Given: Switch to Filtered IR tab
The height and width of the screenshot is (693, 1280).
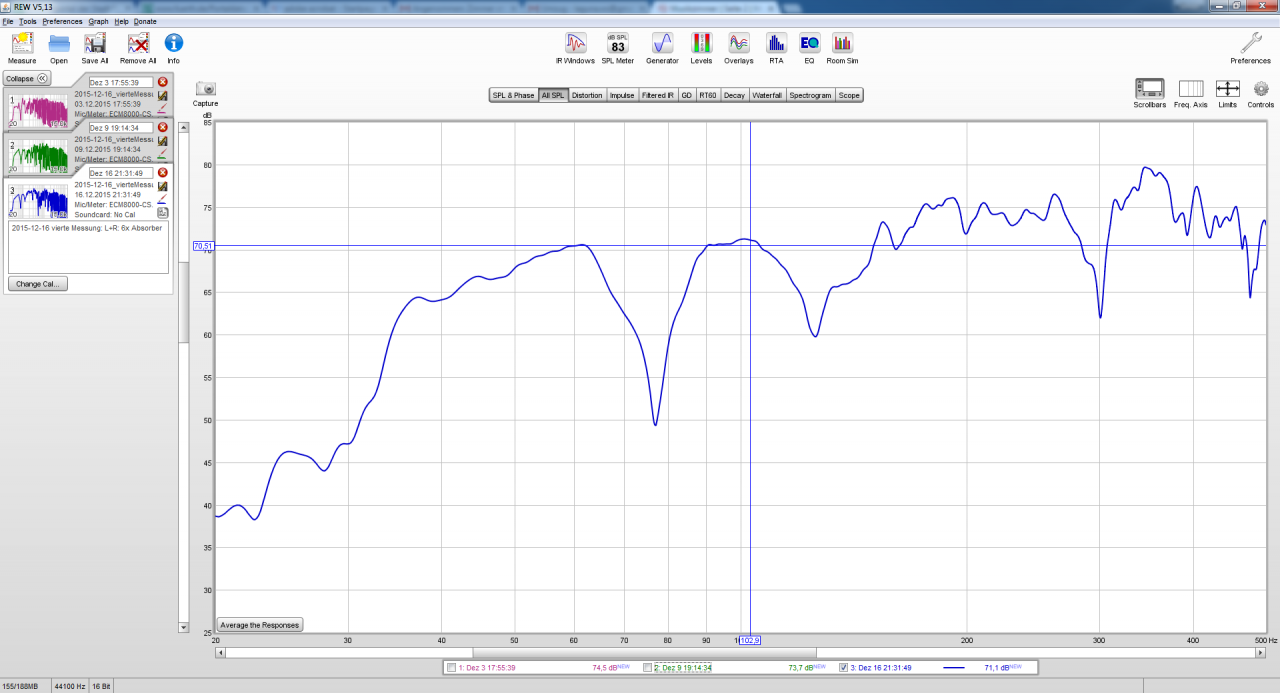Looking at the screenshot, I should tap(658, 95).
